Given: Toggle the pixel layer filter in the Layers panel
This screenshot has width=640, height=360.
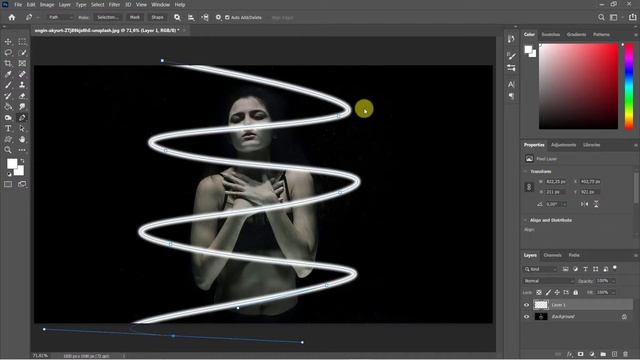Looking at the screenshot, I should coord(565,269).
